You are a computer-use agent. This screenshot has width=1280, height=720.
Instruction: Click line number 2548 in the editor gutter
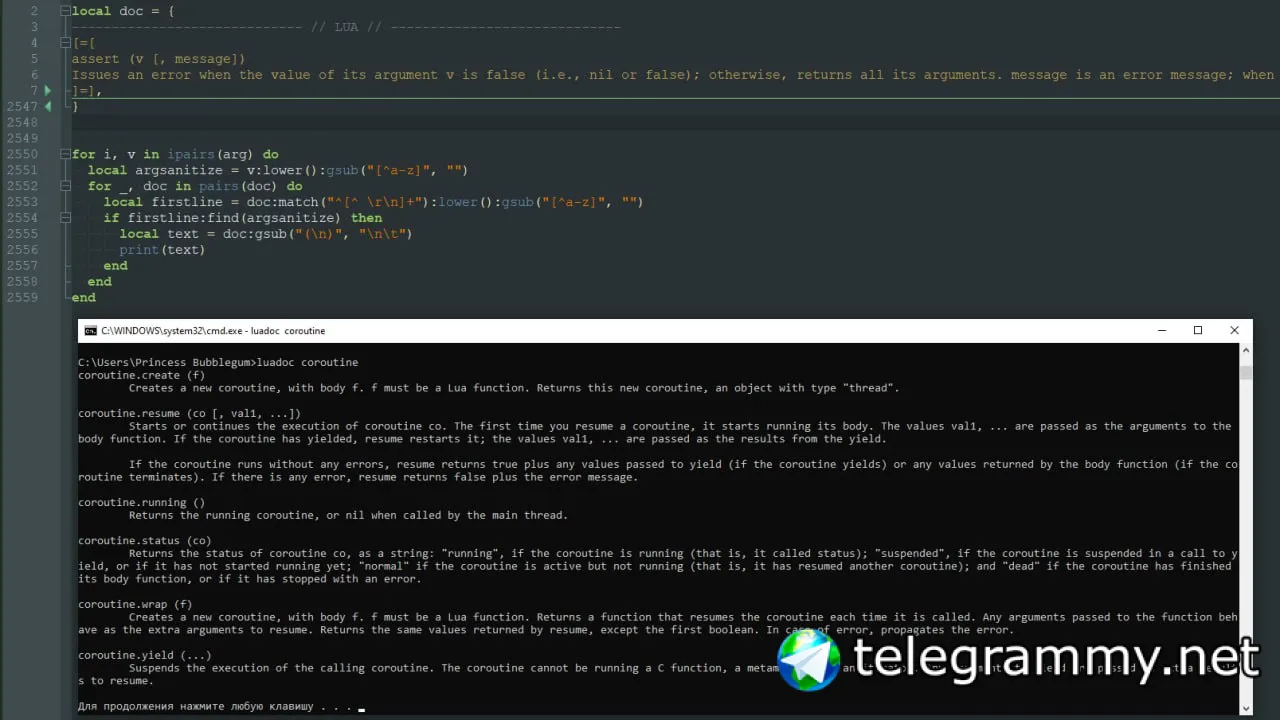[22, 122]
